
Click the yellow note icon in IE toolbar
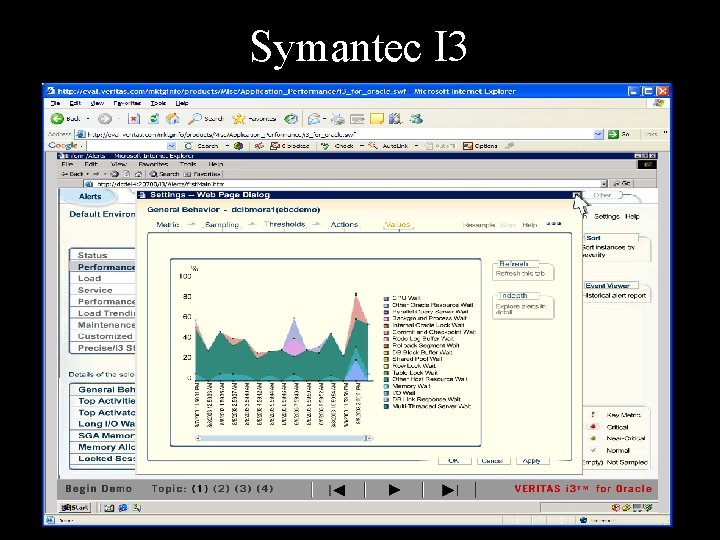click(x=377, y=119)
